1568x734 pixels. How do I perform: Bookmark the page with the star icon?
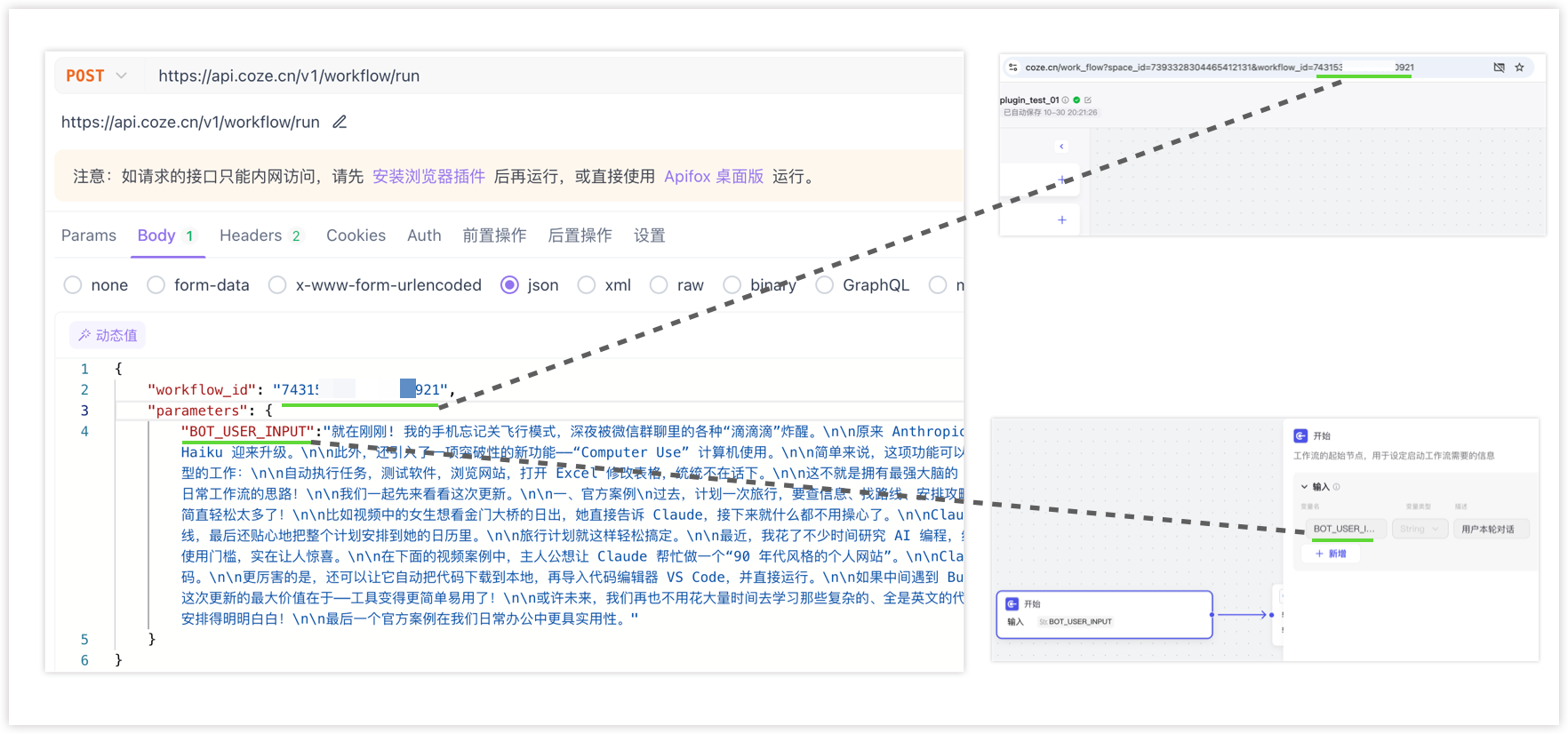(1519, 68)
